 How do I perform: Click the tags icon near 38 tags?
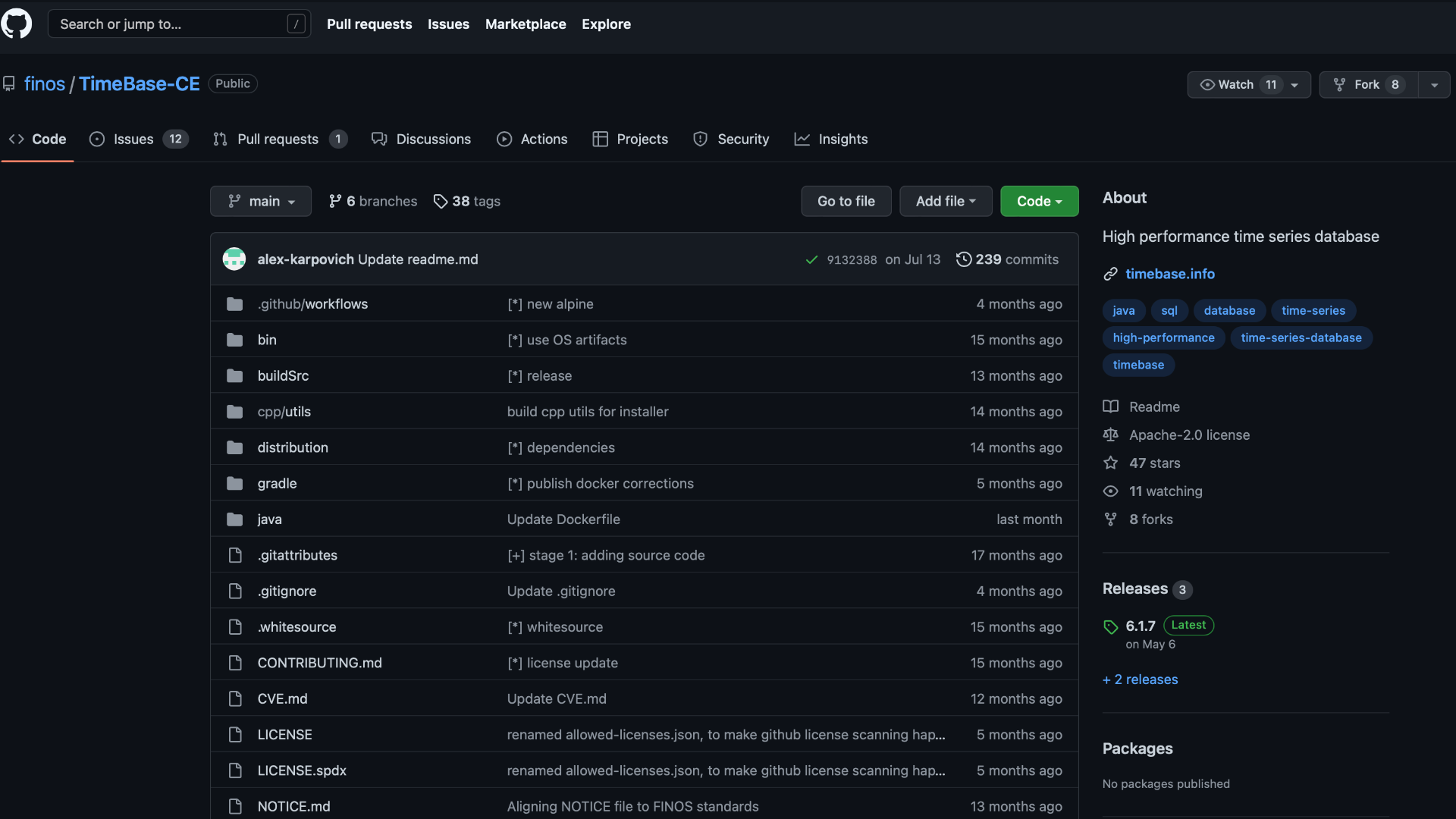441,201
